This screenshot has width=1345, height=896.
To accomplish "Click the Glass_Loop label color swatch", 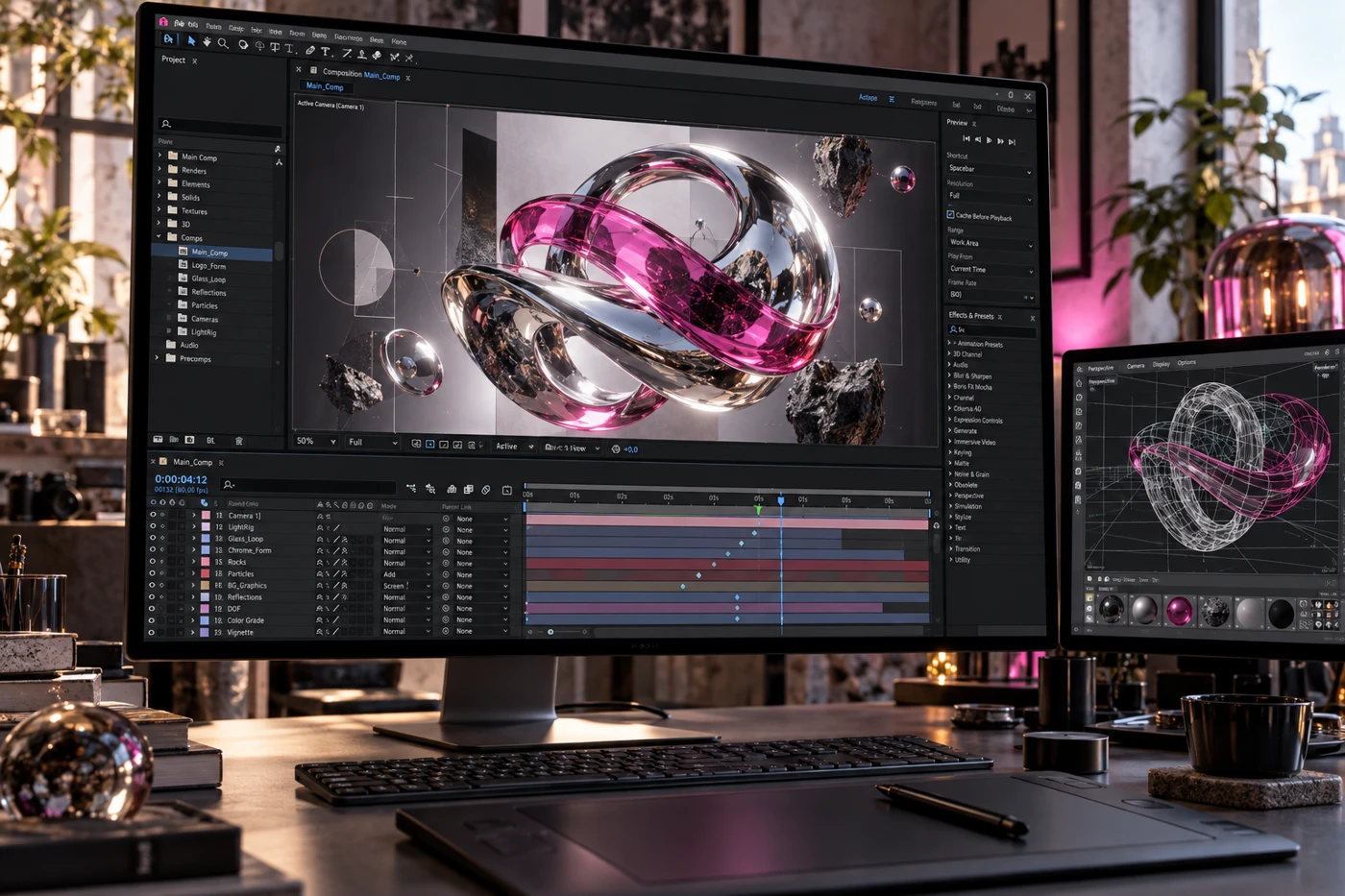I will (x=205, y=539).
